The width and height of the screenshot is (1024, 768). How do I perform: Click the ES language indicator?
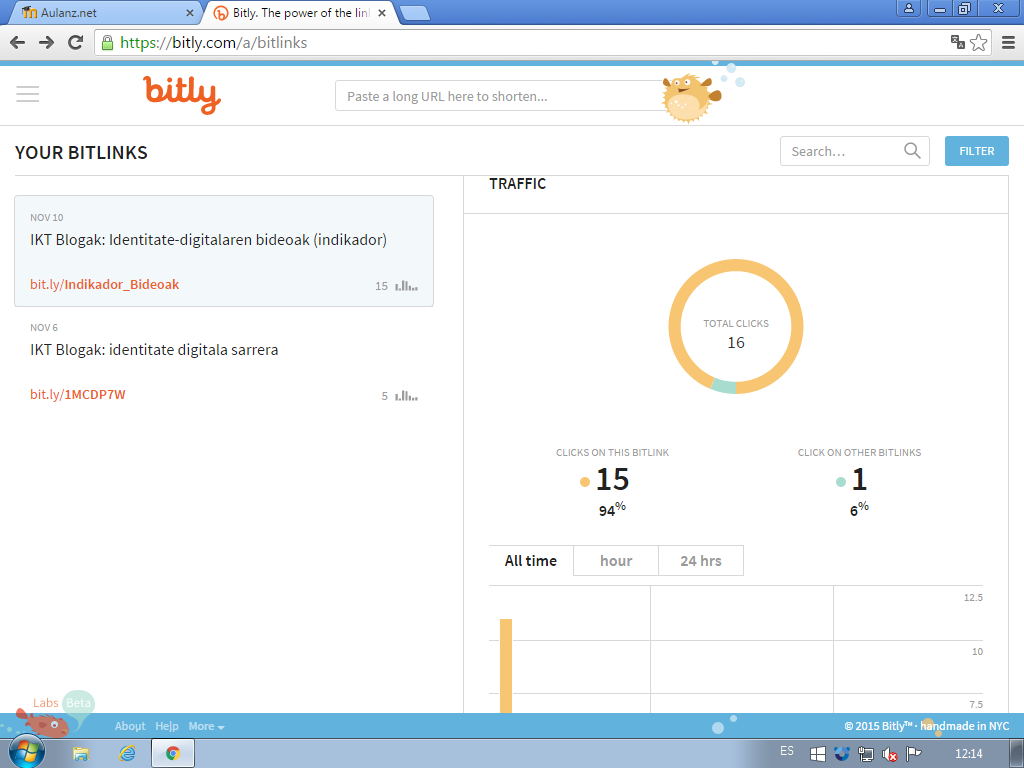[787, 751]
